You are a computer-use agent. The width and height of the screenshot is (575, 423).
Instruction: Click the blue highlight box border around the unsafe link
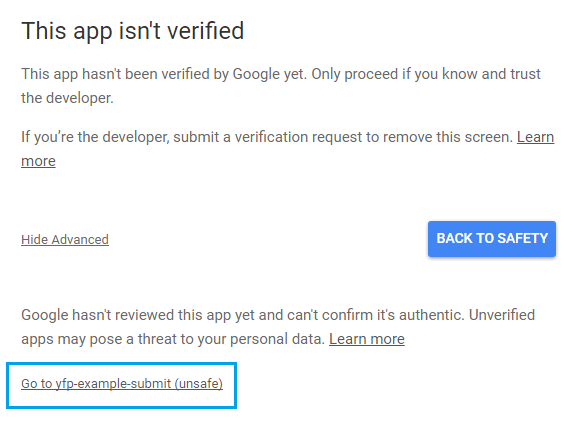121,364
